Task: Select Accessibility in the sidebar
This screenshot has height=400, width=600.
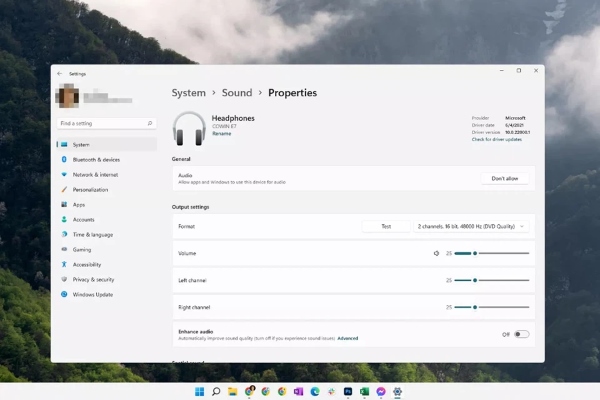Action: [86, 264]
